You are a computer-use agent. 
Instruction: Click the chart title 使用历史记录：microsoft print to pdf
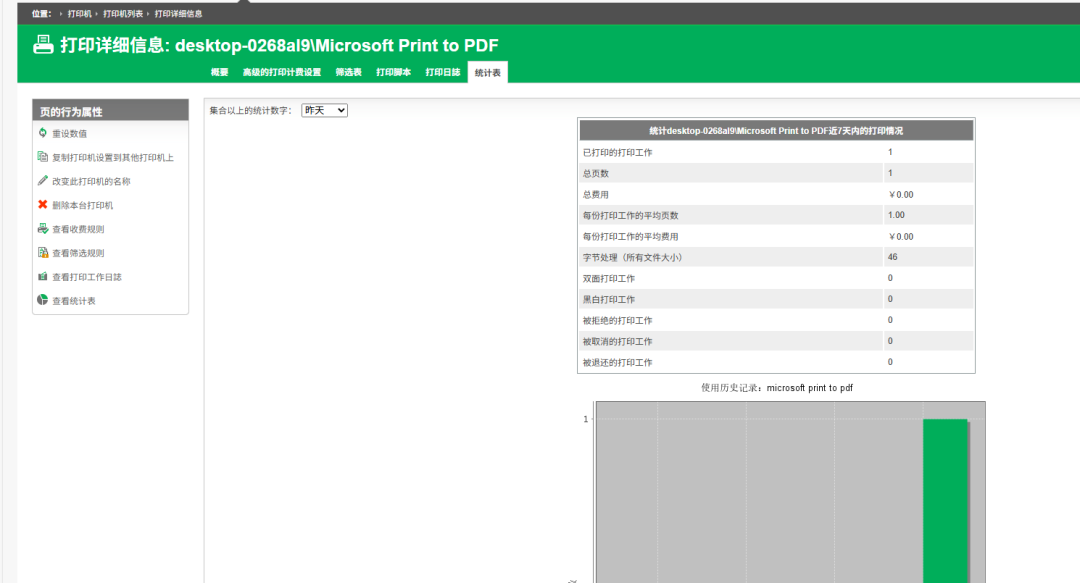tap(777, 388)
